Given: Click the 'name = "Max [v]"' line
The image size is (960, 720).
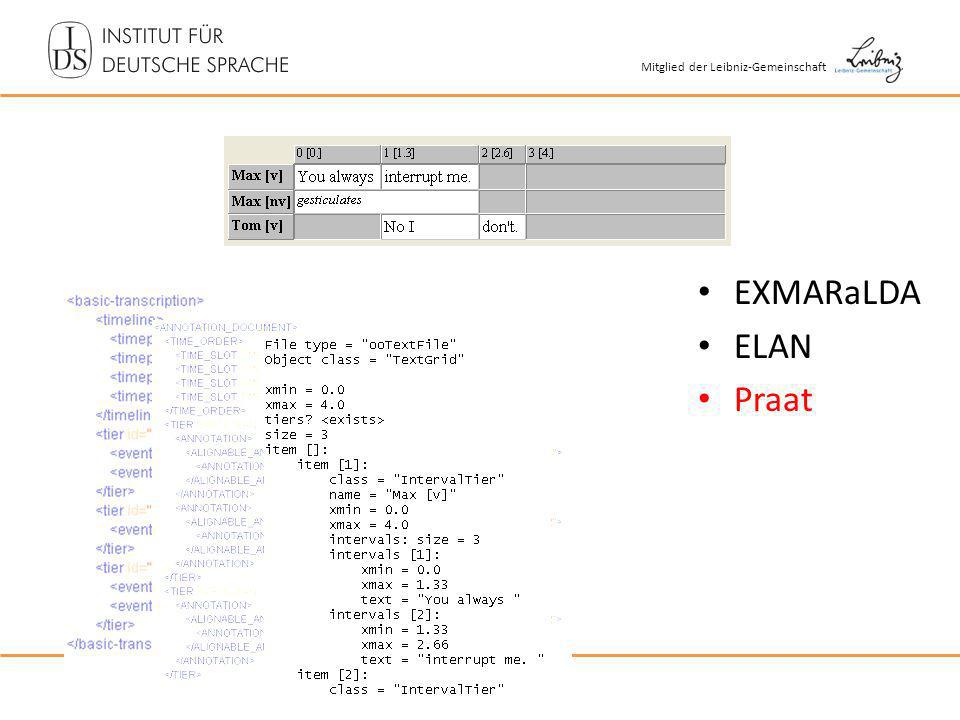Looking at the screenshot, I should pos(392,495).
